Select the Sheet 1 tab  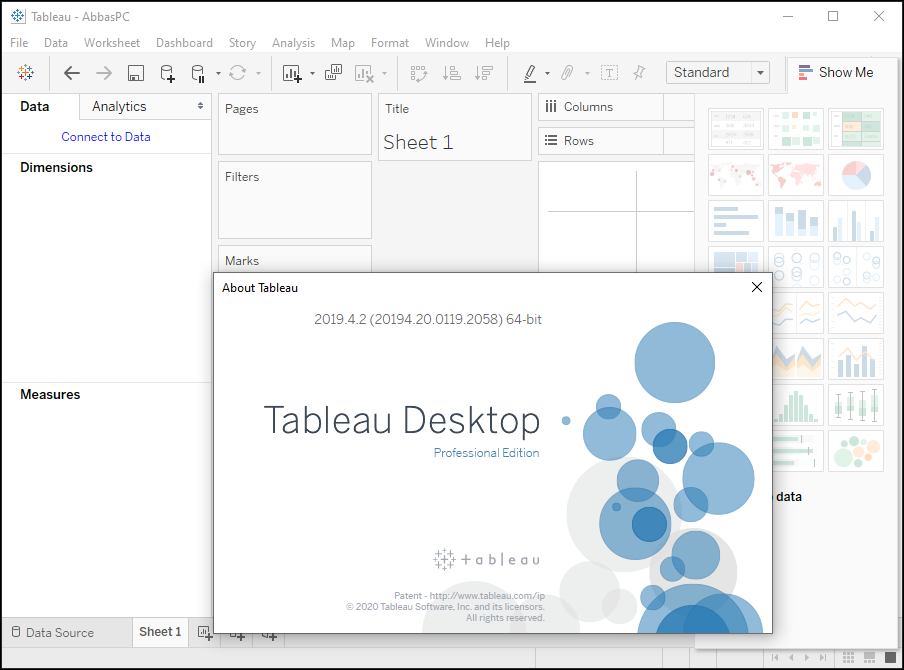(160, 632)
